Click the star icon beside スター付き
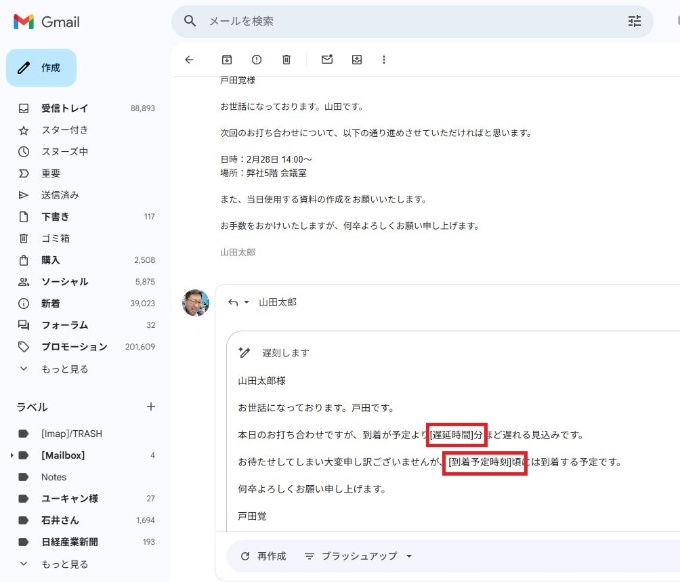Image resolution: width=680 pixels, height=582 pixels. (23, 130)
